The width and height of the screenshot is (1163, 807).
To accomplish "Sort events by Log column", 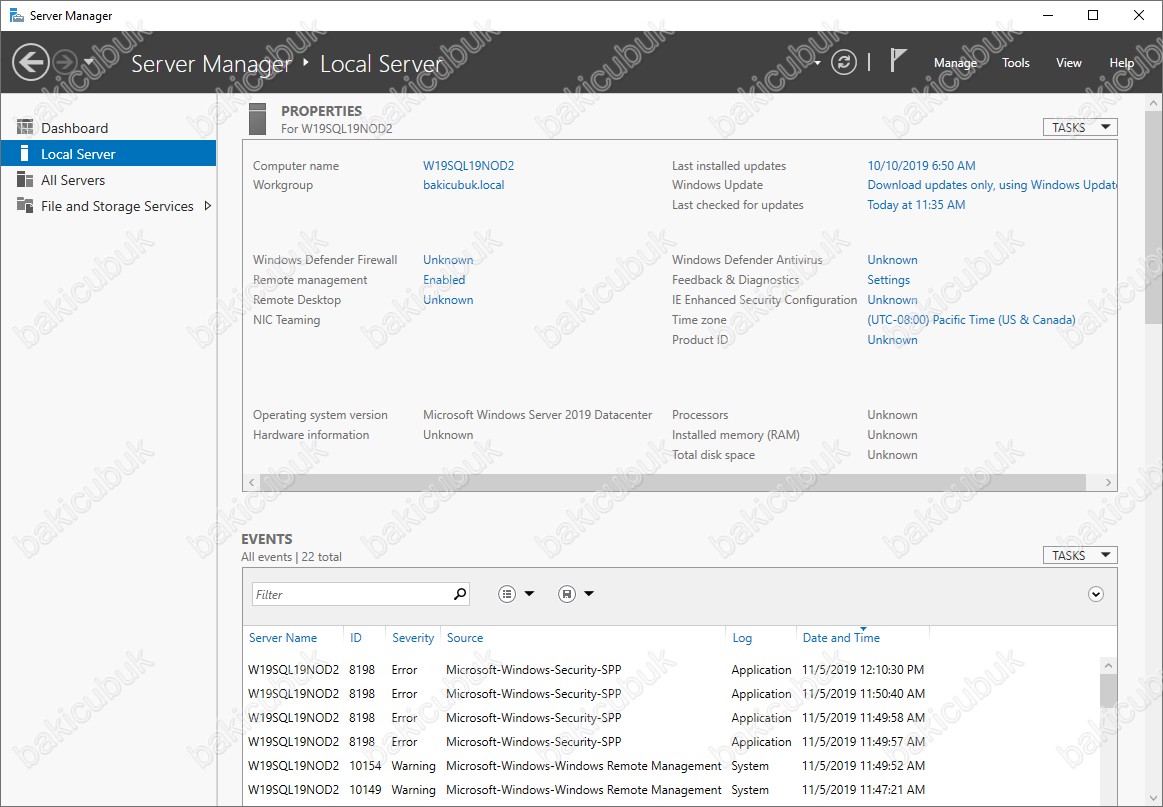I will [742, 638].
